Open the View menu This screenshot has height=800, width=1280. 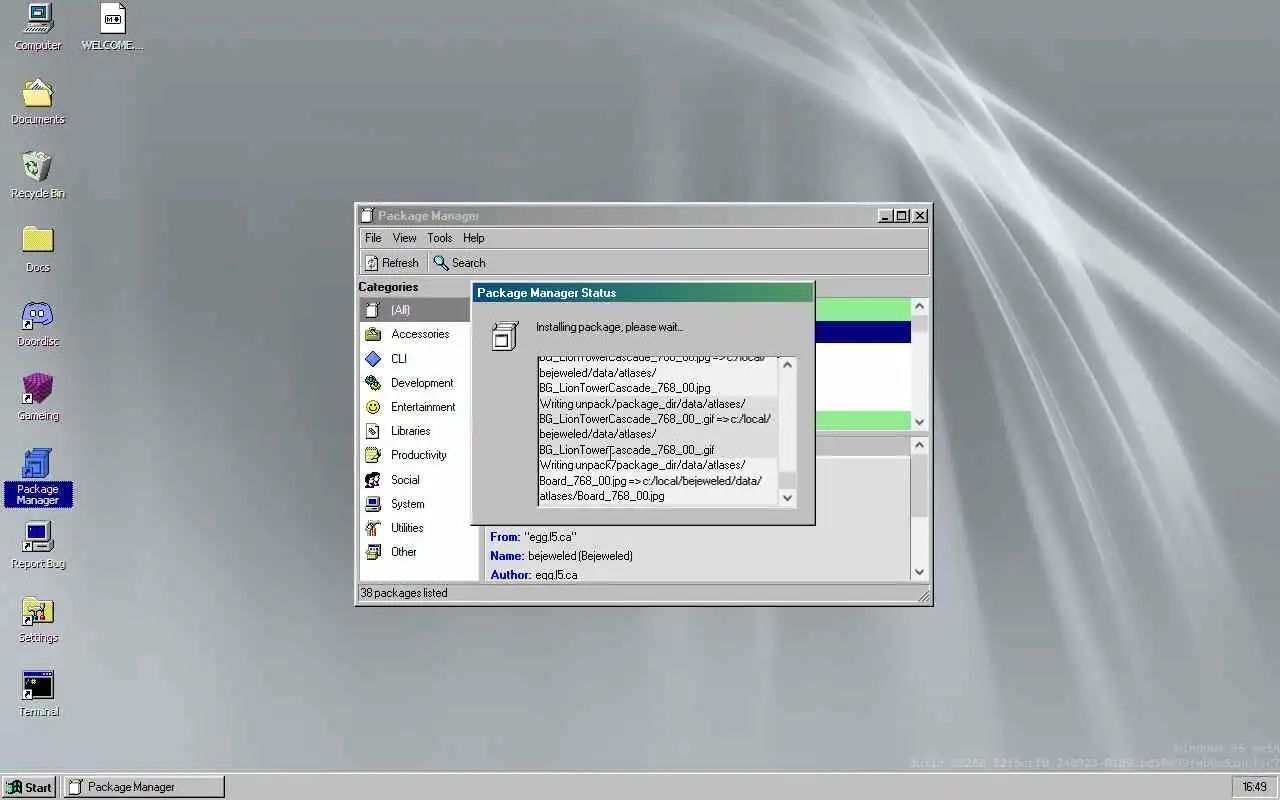click(x=405, y=238)
